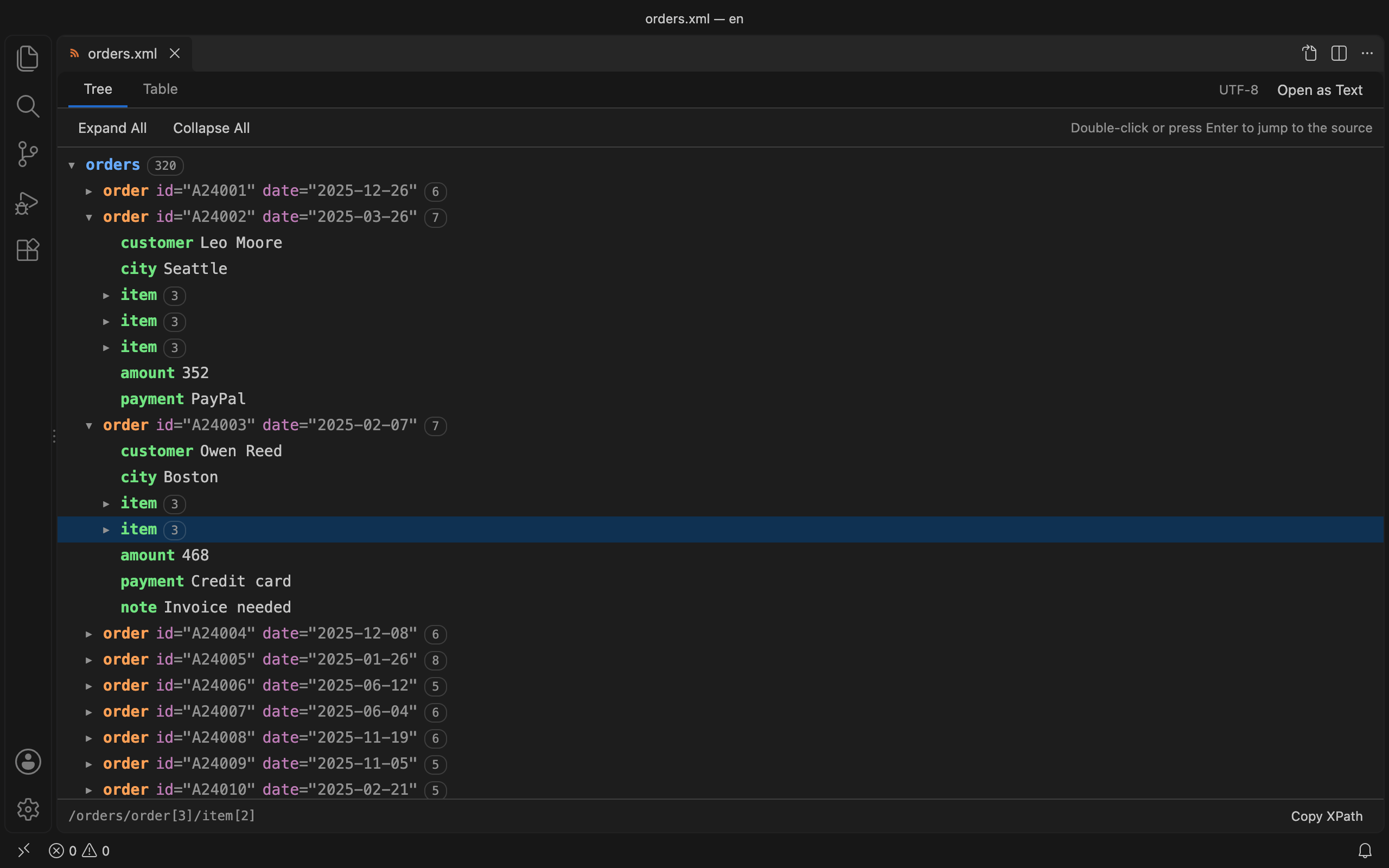Select the 'customer Leo Moore' row

click(721, 243)
